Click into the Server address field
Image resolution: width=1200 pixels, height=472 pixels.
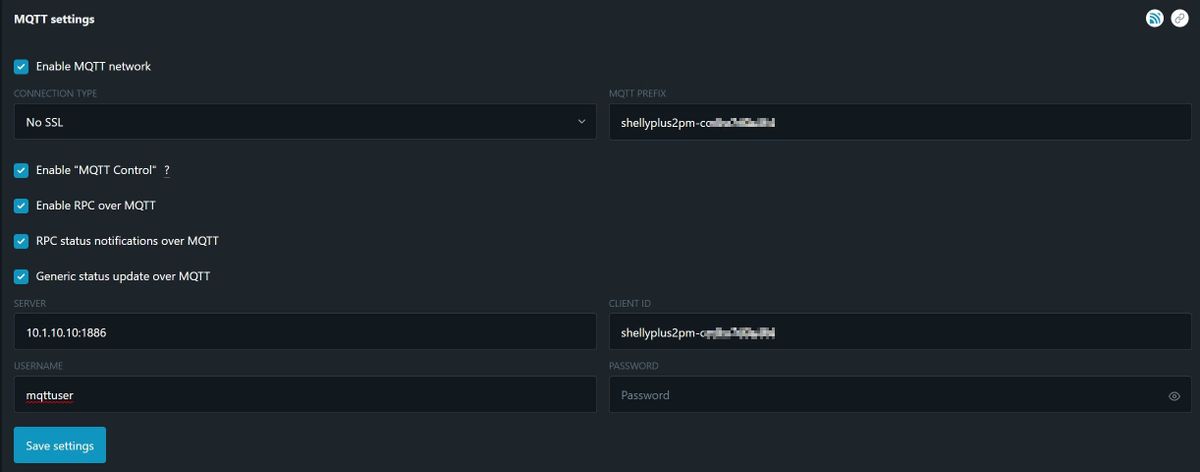(305, 332)
